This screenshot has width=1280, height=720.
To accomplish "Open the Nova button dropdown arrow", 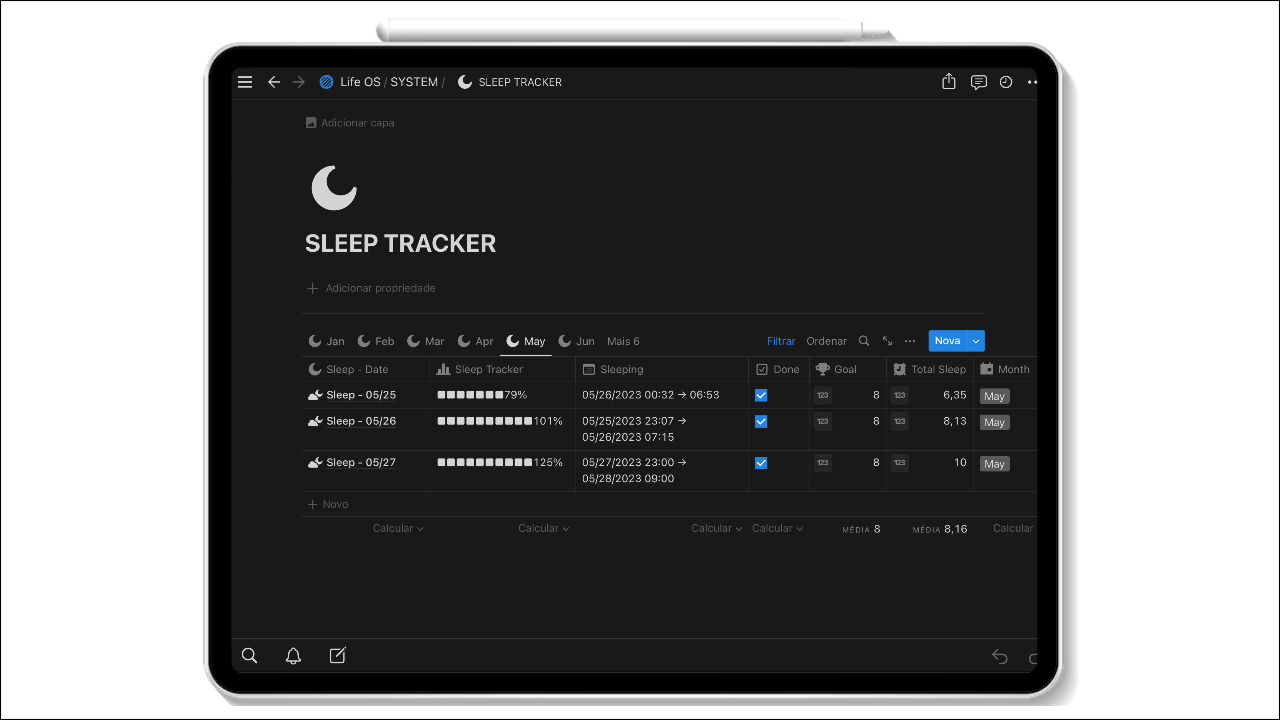I will pos(975,341).
